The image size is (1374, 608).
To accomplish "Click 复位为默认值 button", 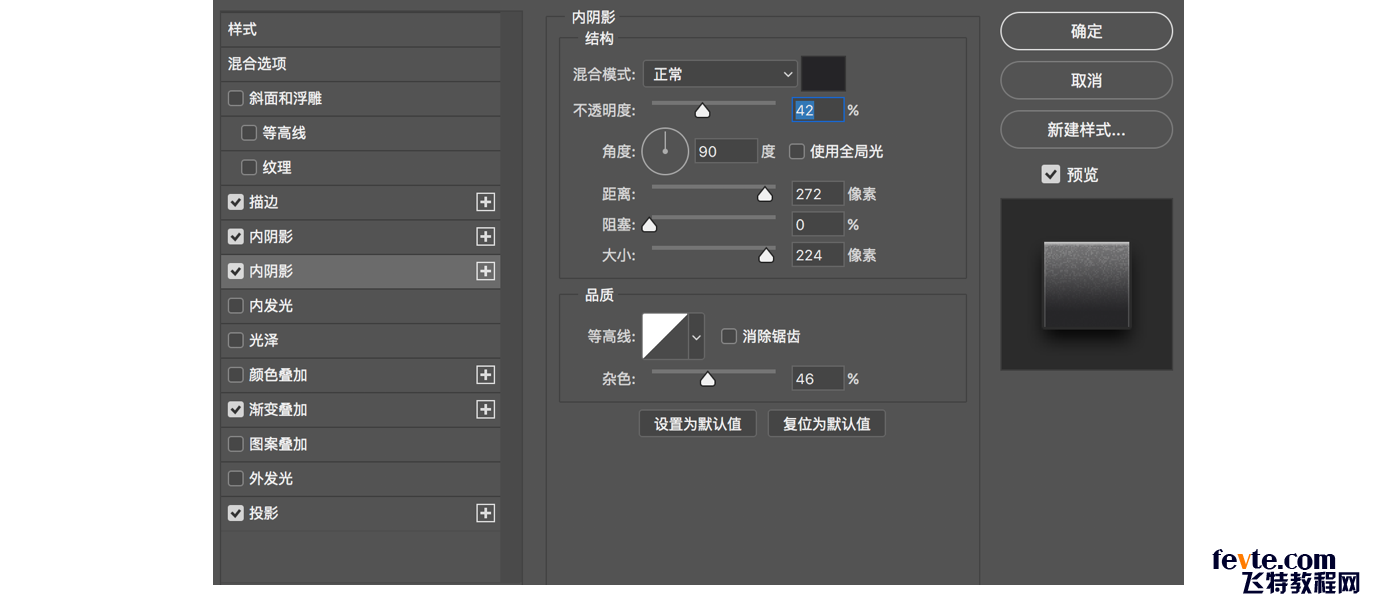I will click(827, 424).
